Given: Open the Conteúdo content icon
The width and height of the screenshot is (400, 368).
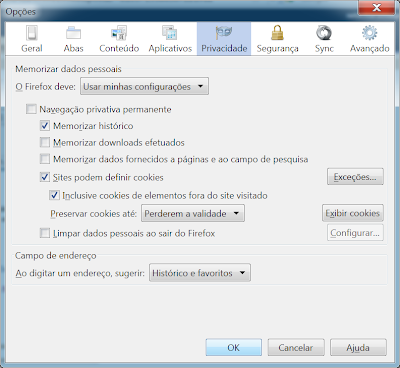Looking at the screenshot, I should [x=119, y=33].
